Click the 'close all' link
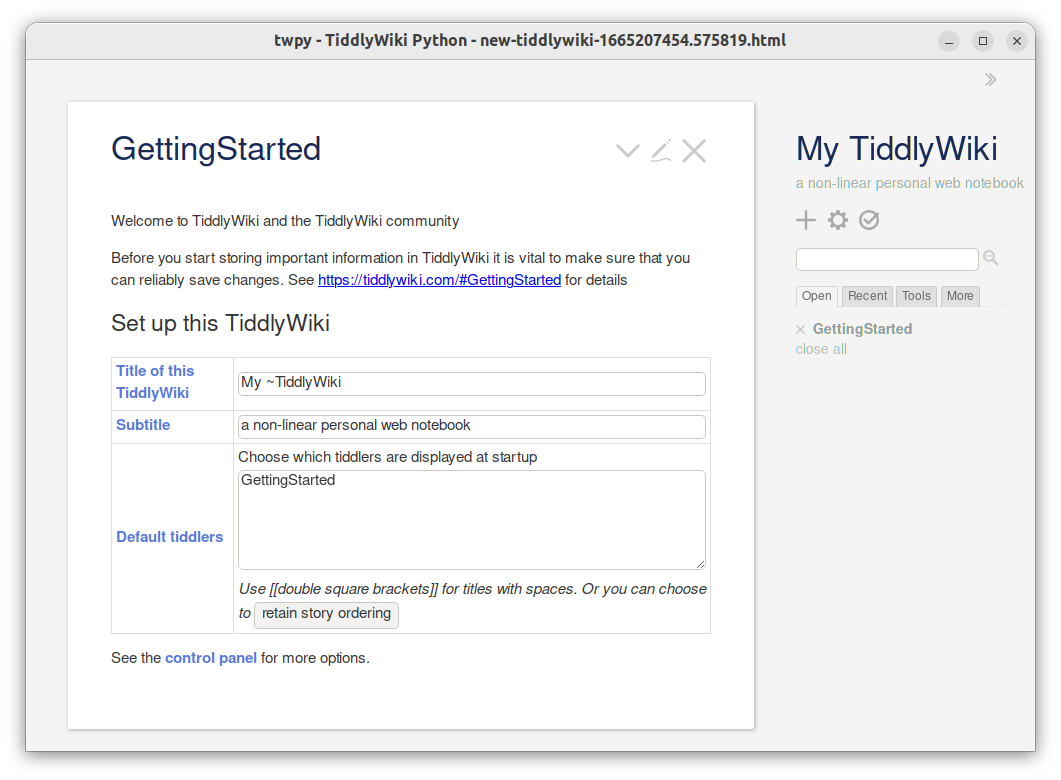This screenshot has width=1061, height=780. (821, 349)
